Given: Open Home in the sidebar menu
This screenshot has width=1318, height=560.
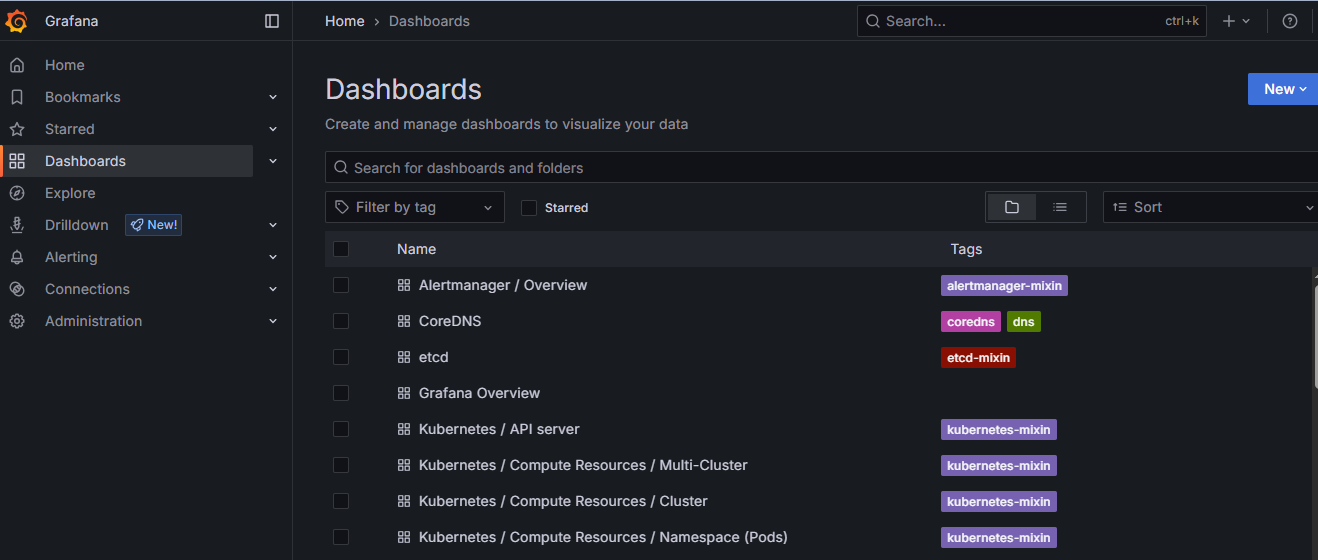Looking at the screenshot, I should coord(65,65).
